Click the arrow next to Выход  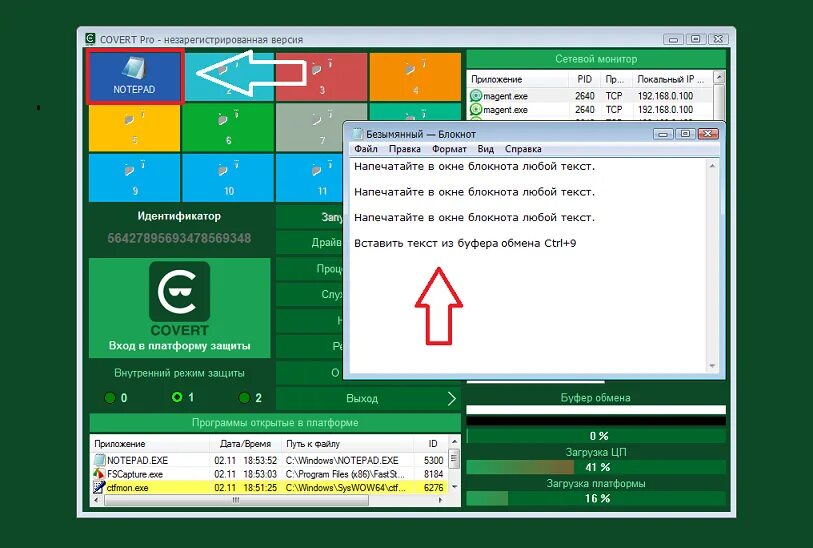click(x=452, y=398)
